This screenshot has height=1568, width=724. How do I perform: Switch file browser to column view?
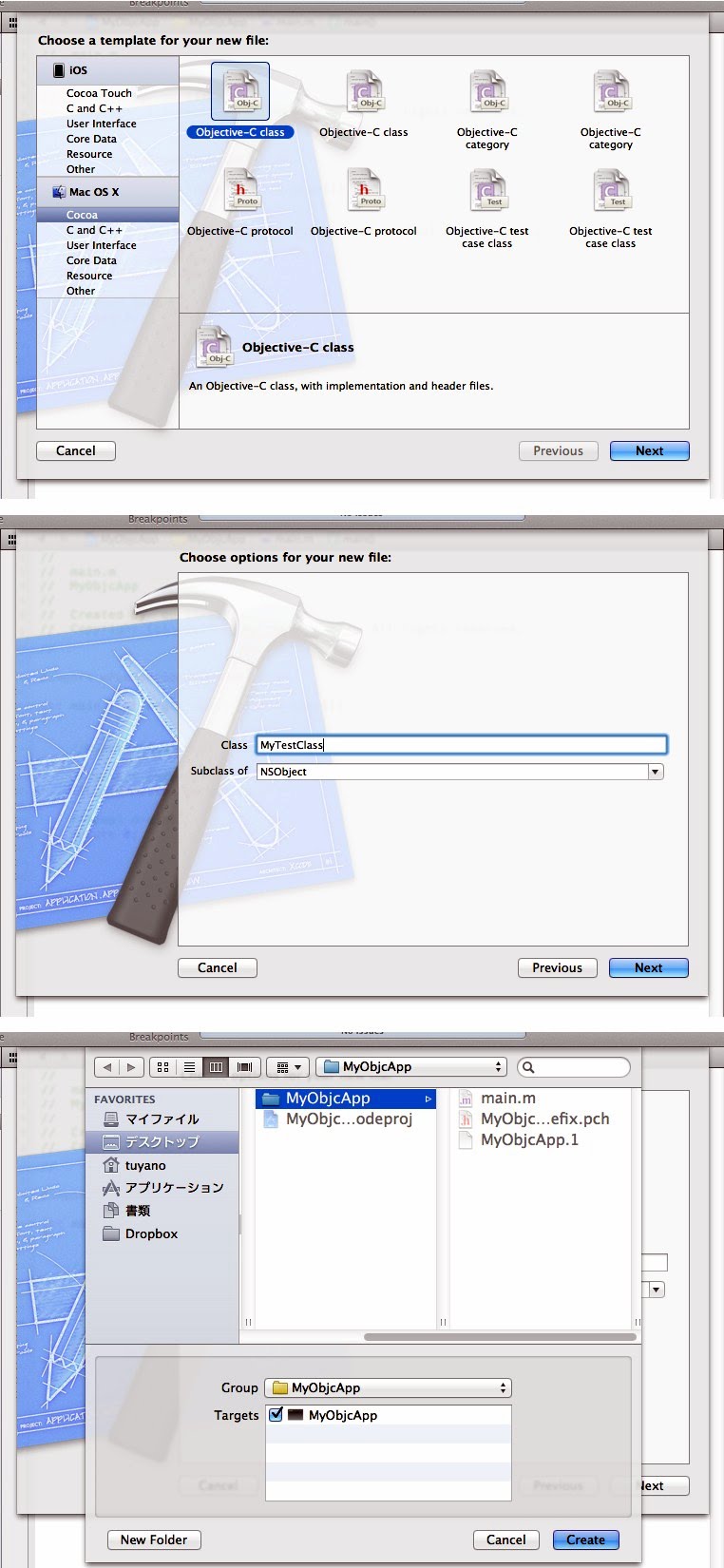pos(217,1067)
